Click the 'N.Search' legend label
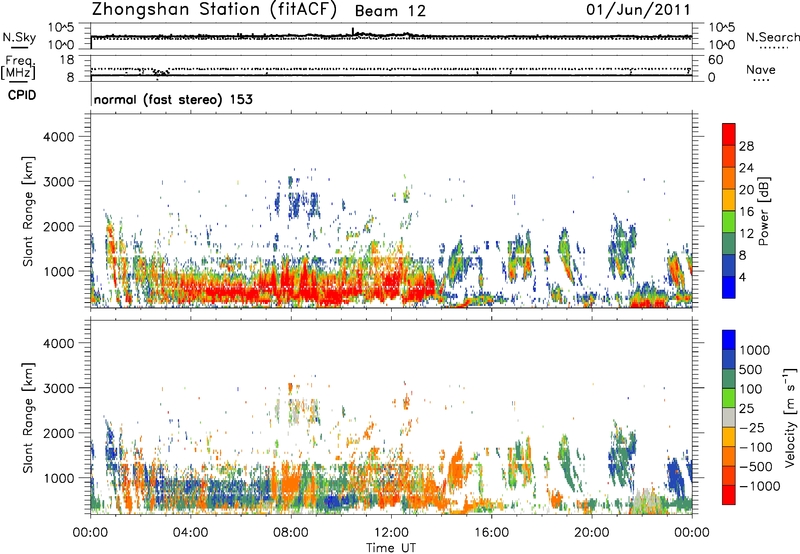The width and height of the screenshot is (800, 554). click(772, 37)
